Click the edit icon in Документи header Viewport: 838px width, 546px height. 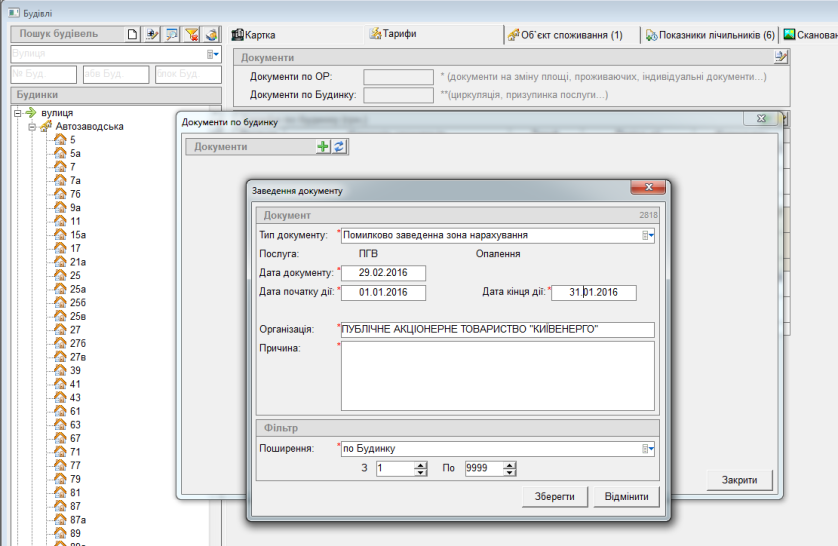781,57
